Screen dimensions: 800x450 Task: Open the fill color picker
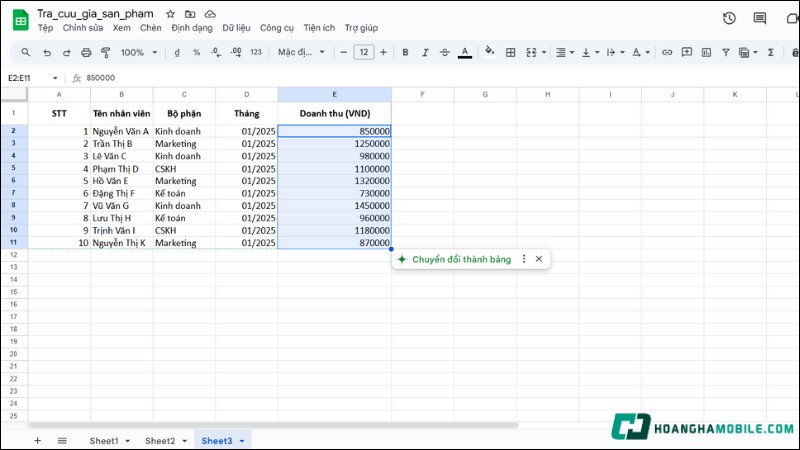(489, 52)
